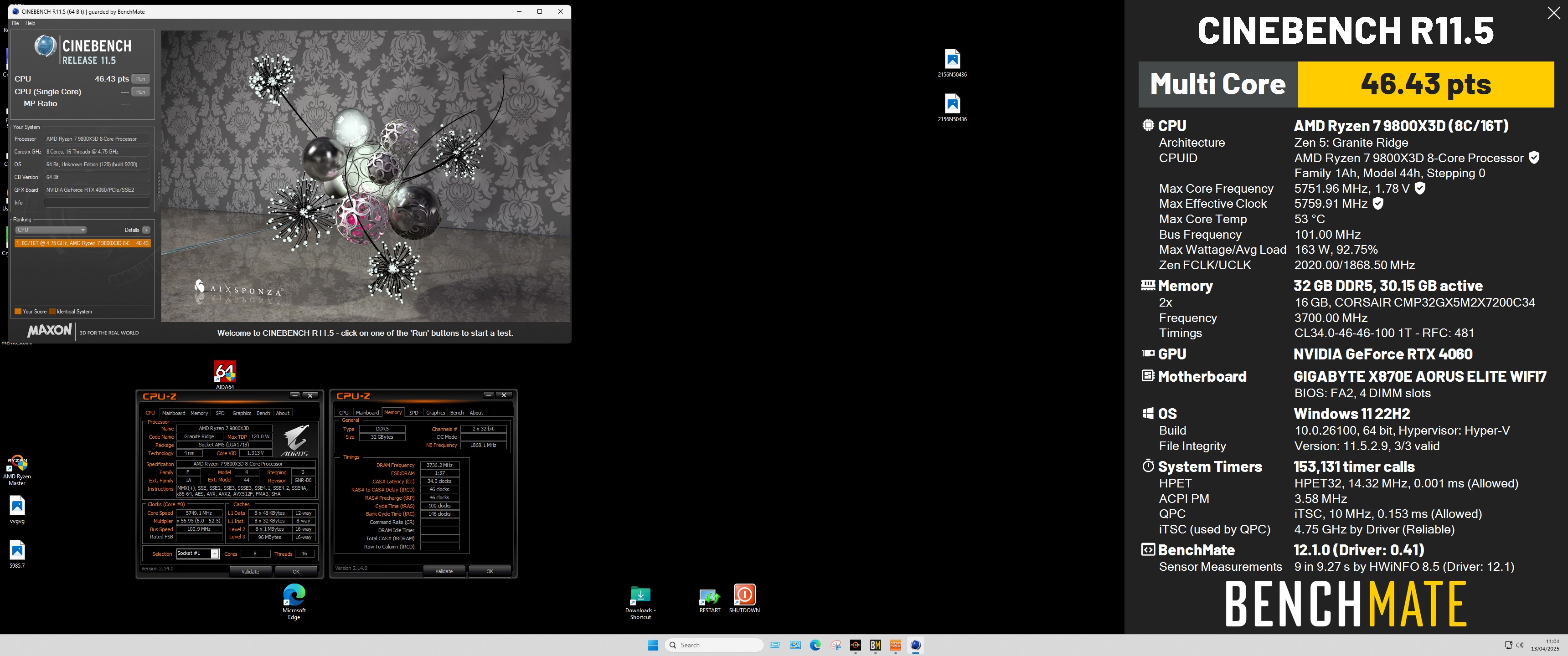Select the 5985.7 desktop file icon
The image size is (1568, 656).
[x=17, y=554]
